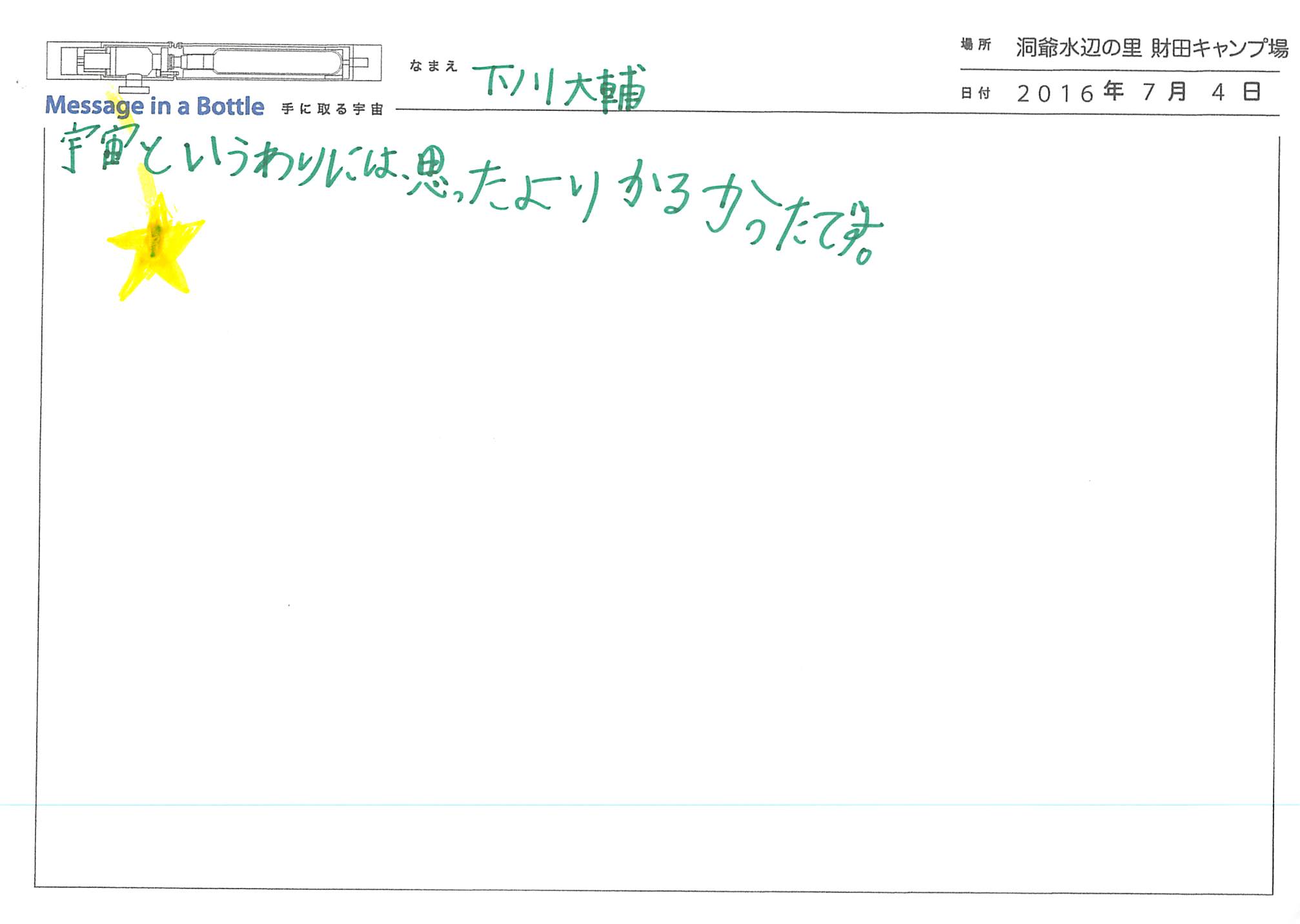Click the handwritten words 'かるかったです。'
Screen dimensions: 1300x924
pyautogui.click(x=750, y=213)
